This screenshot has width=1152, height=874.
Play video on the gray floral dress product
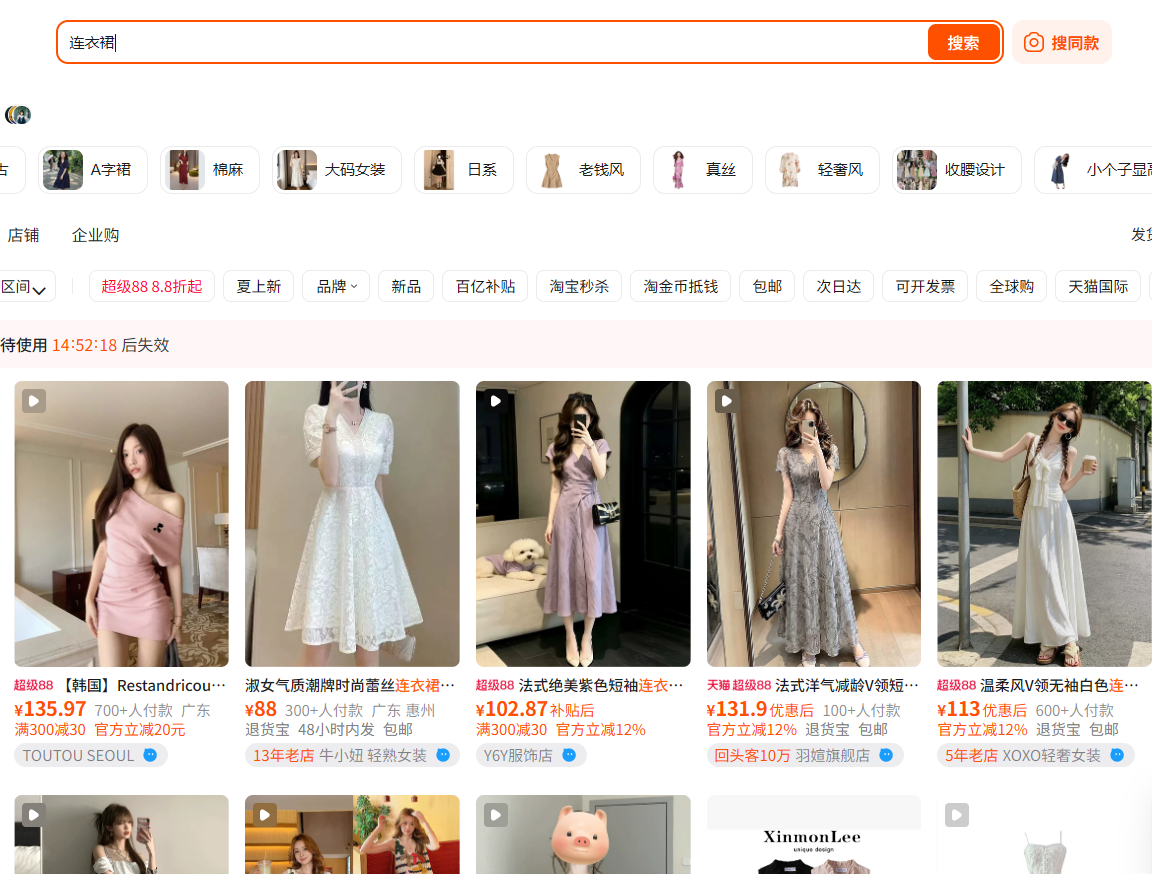click(727, 401)
